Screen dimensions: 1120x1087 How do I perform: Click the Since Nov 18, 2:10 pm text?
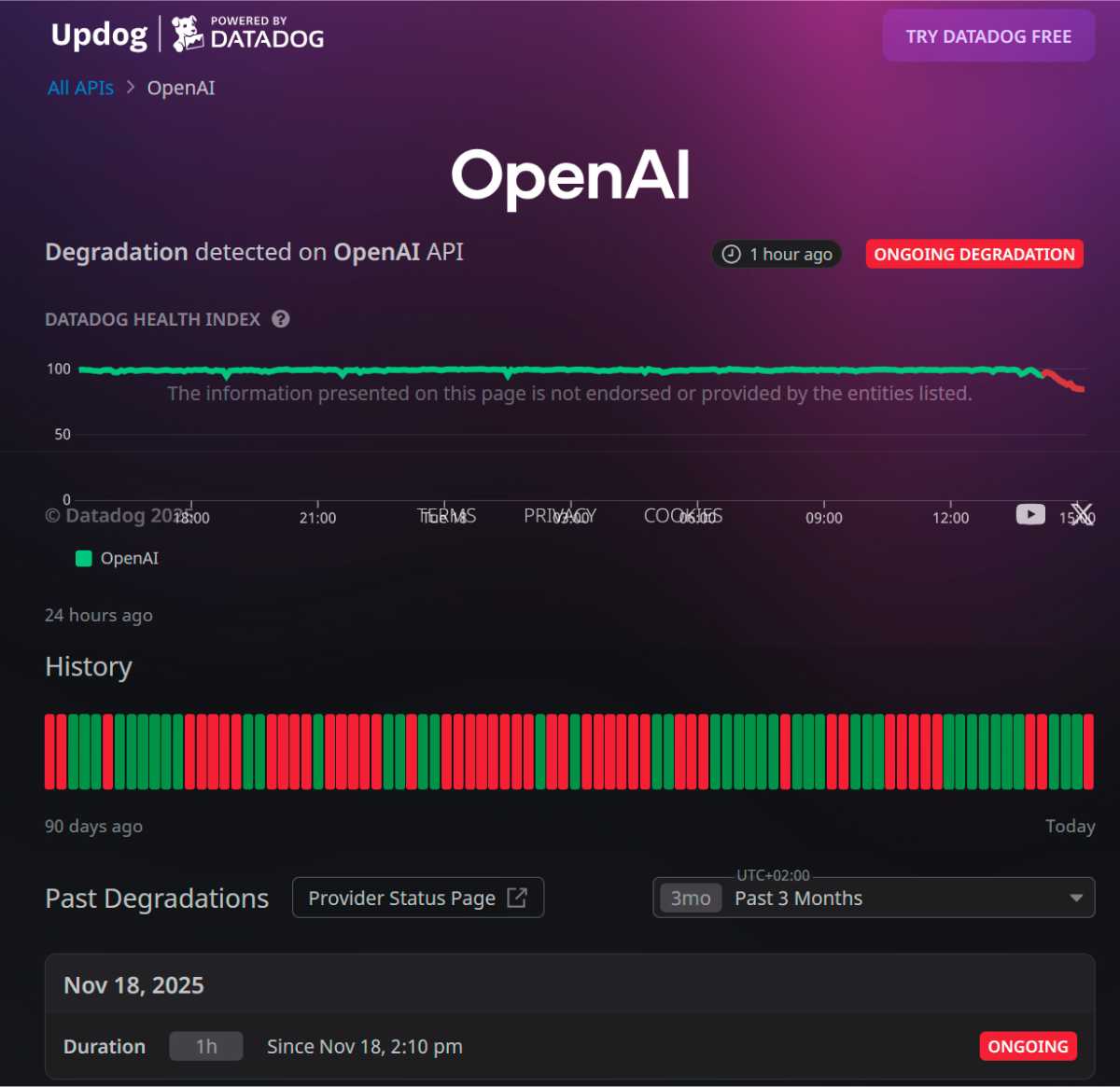coord(365,1047)
